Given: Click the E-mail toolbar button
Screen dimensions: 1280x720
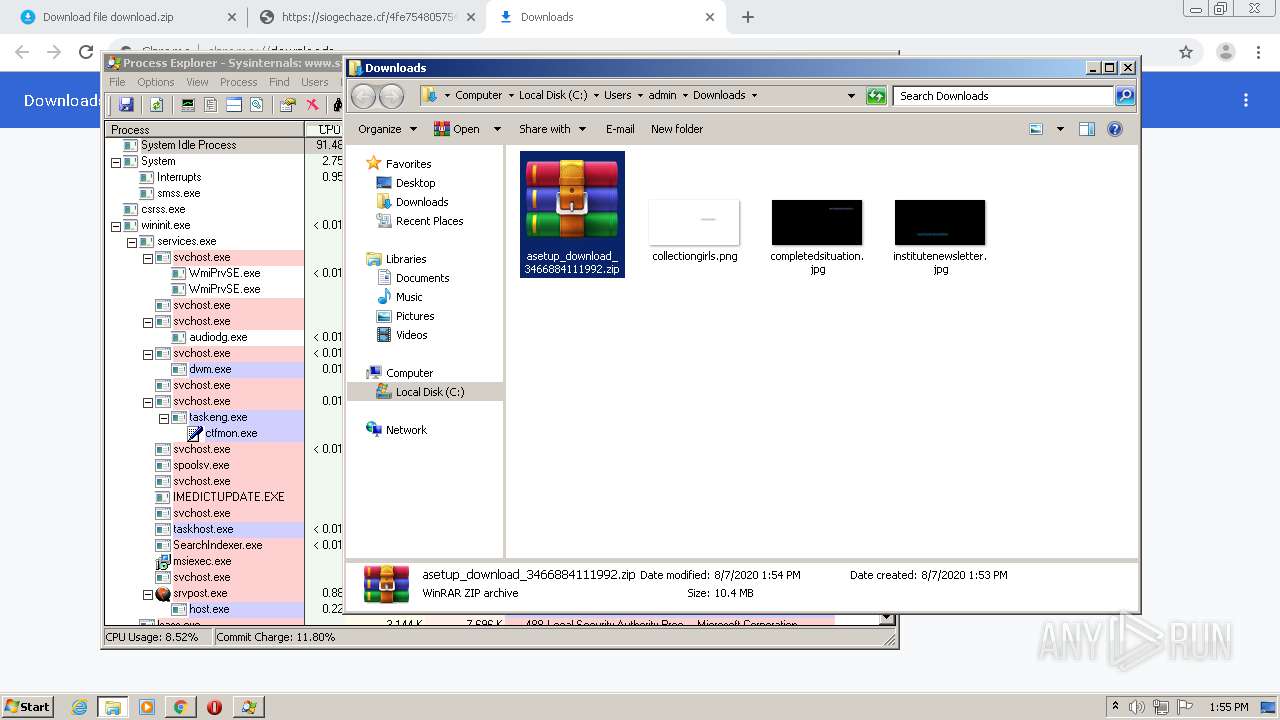Looking at the screenshot, I should coord(620,129).
